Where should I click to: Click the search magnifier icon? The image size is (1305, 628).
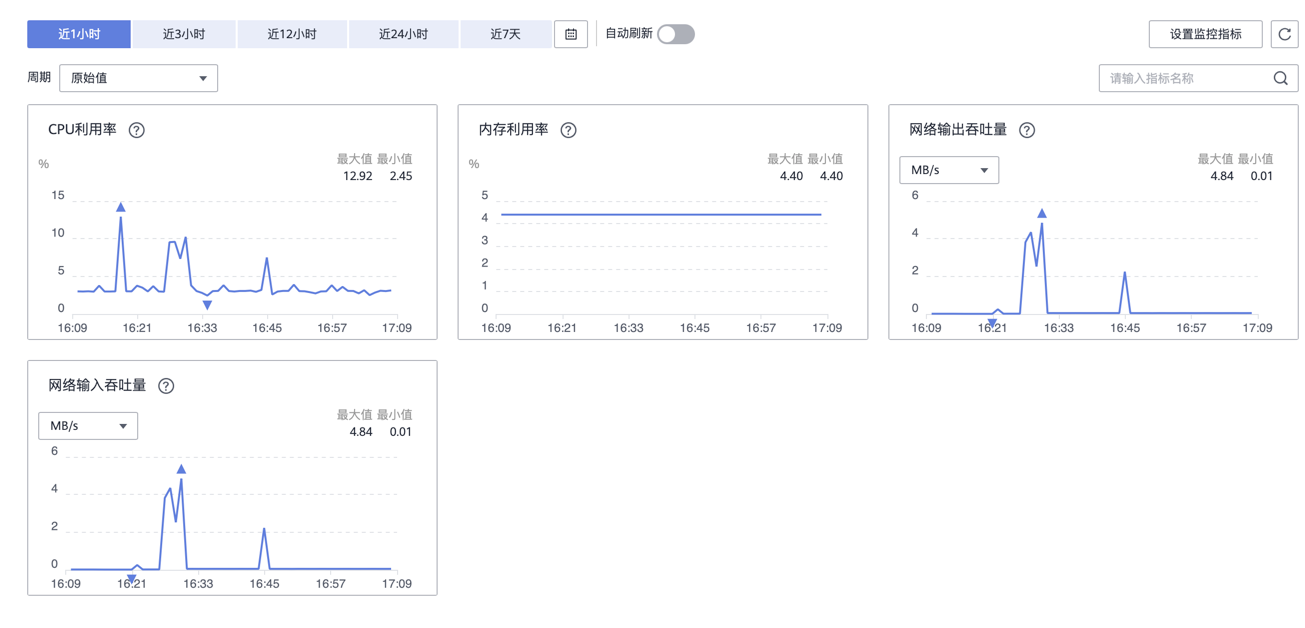(x=1280, y=78)
